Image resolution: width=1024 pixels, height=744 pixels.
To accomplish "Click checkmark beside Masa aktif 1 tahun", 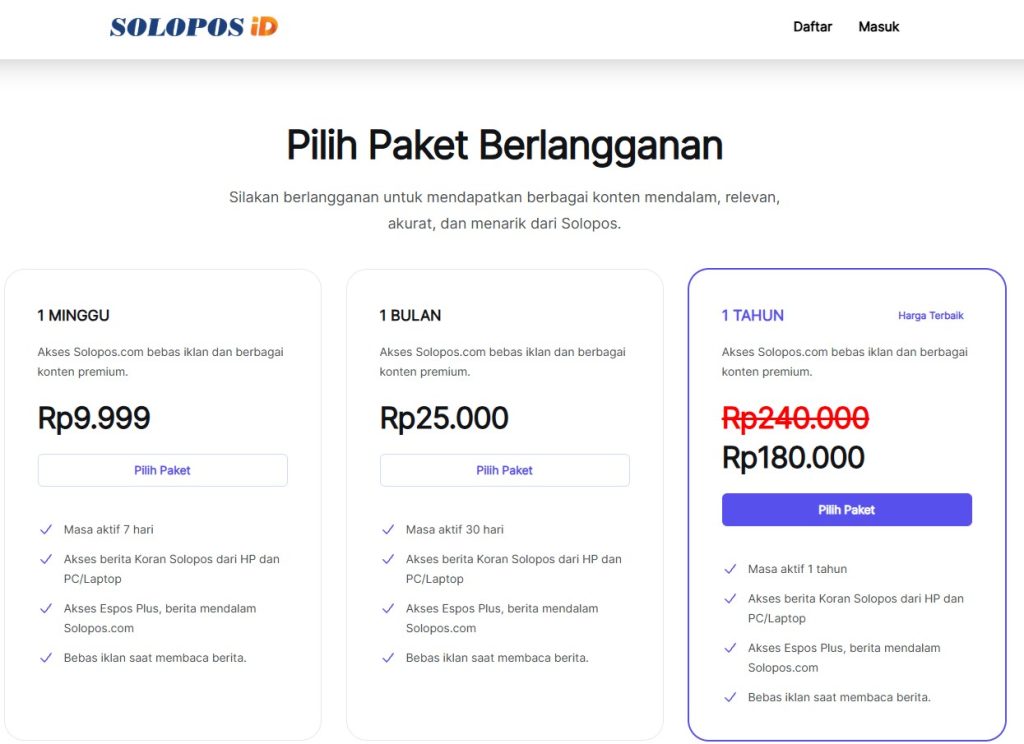I will coord(730,569).
